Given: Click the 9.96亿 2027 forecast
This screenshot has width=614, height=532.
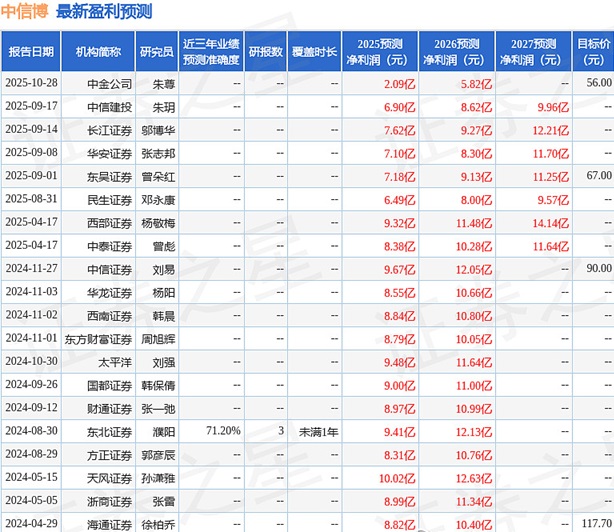Looking at the screenshot, I should tap(553, 107).
